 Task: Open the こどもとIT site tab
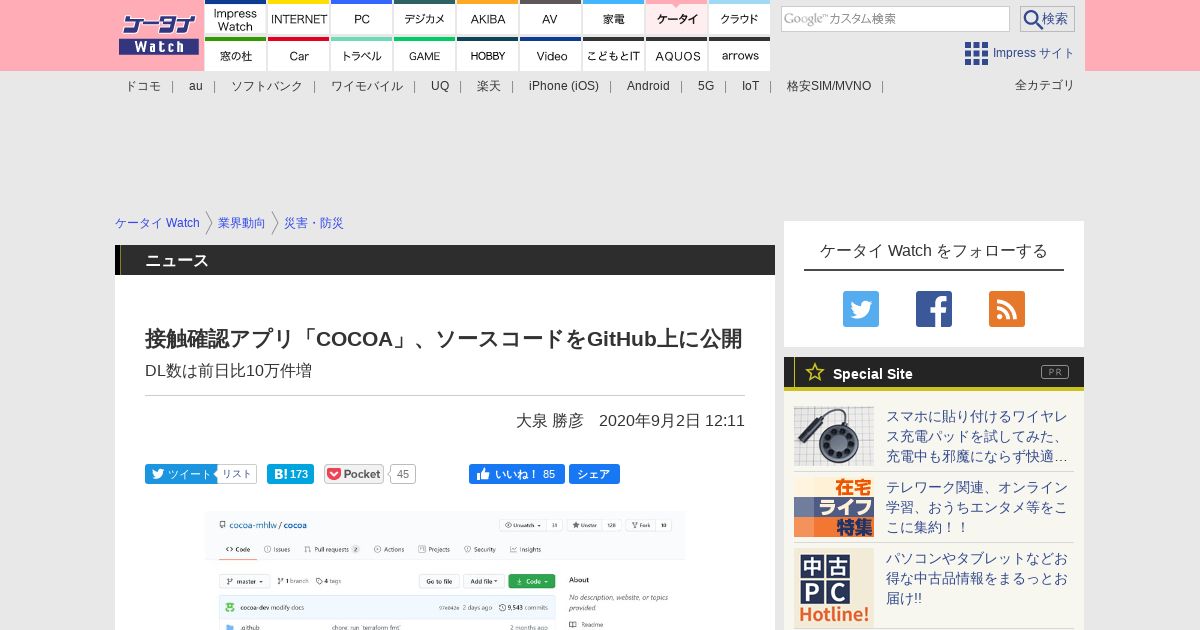point(614,55)
